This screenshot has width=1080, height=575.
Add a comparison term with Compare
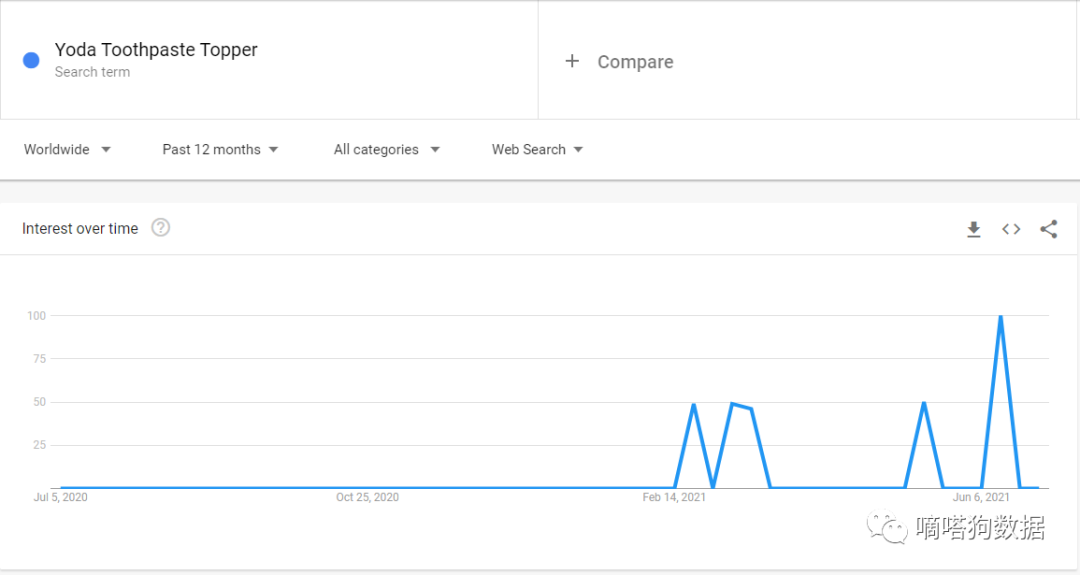coord(635,62)
